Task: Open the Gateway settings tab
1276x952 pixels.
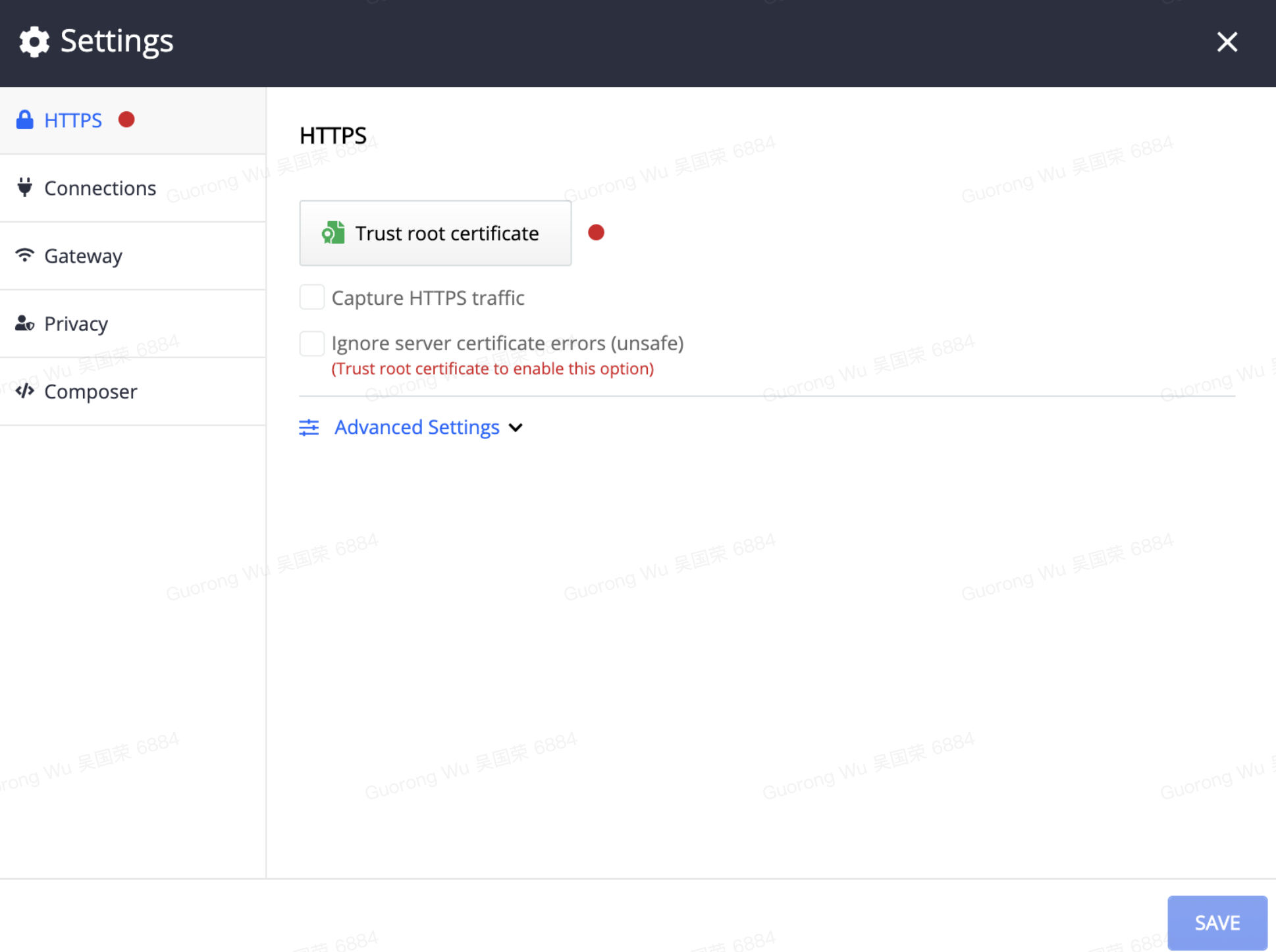Action: click(x=84, y=256)
